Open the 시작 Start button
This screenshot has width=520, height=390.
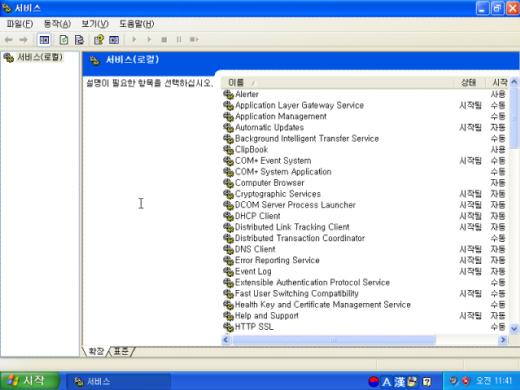tap(30, 381)
